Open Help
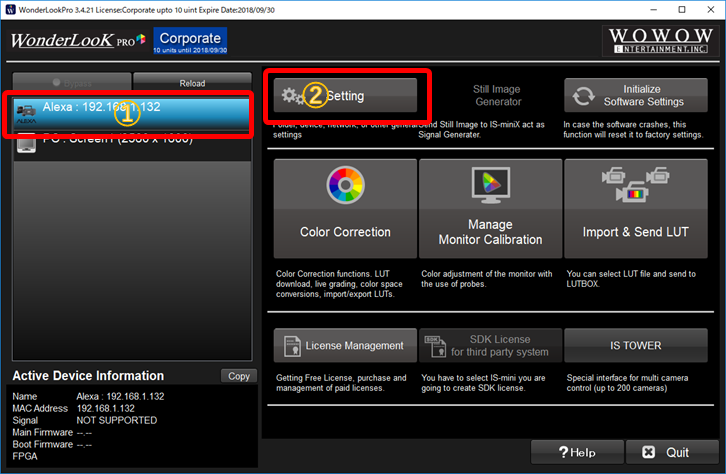Screen dimensions: 726x474 pos(577,452)
